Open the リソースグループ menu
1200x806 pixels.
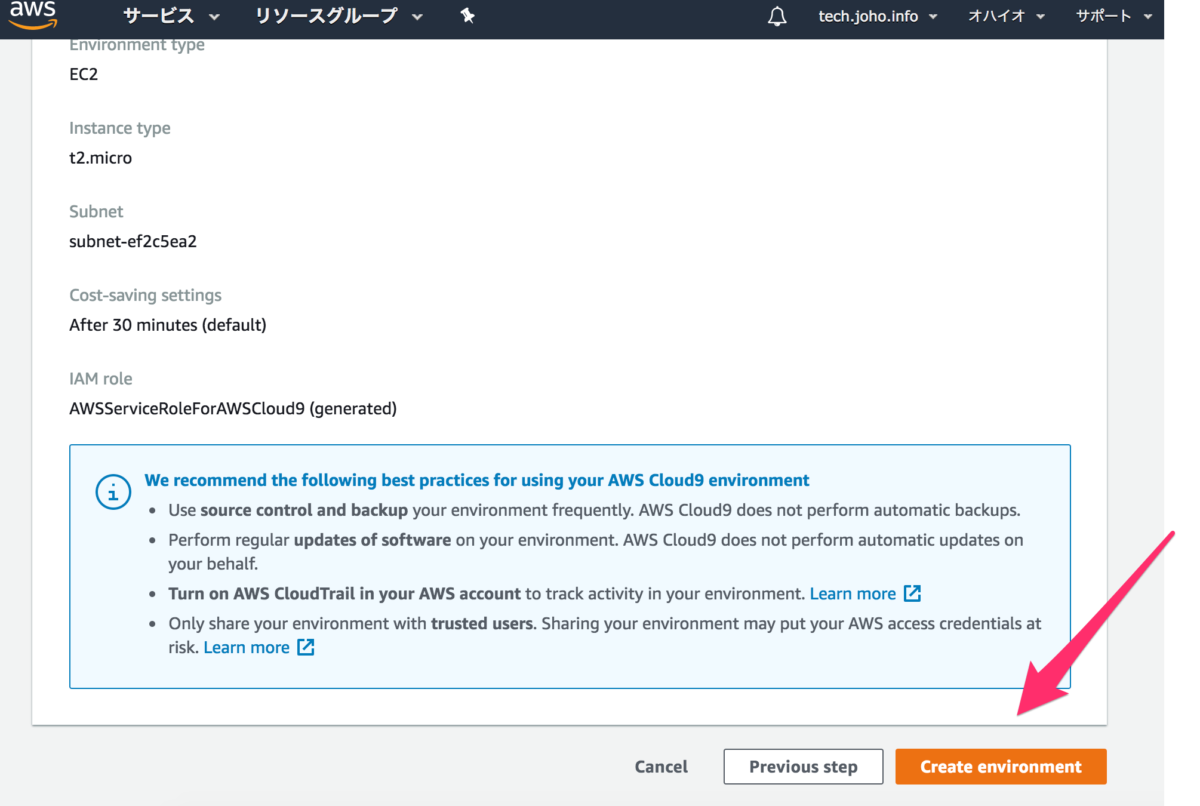[x=339, y=16]
